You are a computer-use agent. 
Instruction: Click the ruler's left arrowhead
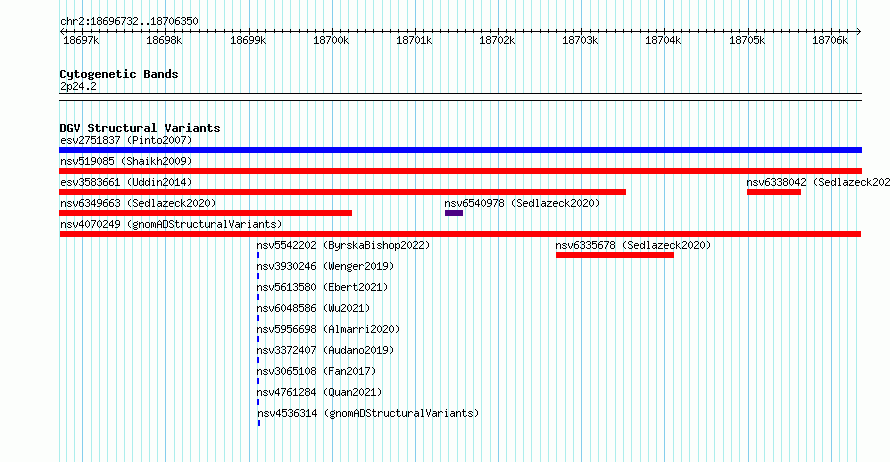(62, 32)
